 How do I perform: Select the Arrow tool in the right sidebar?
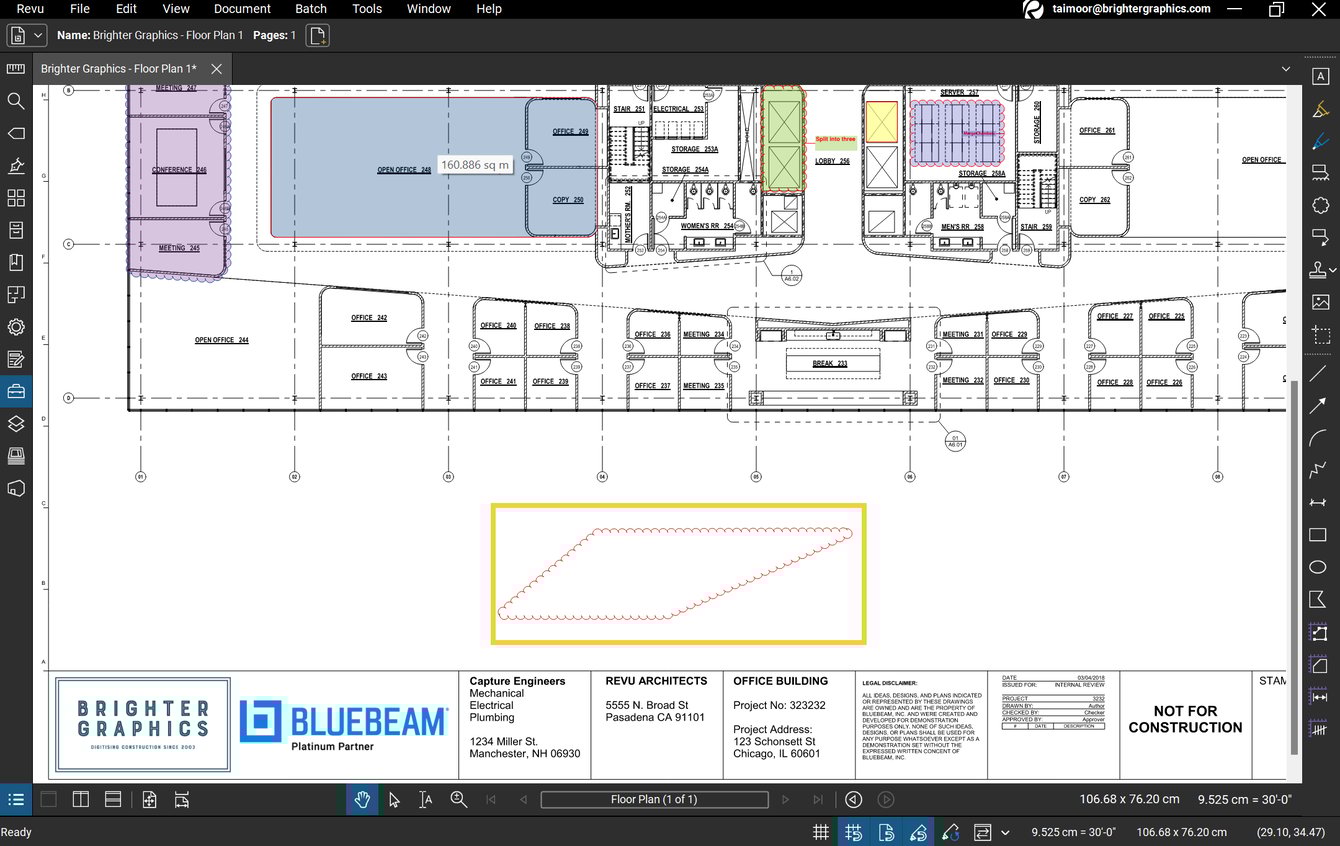1320,405
